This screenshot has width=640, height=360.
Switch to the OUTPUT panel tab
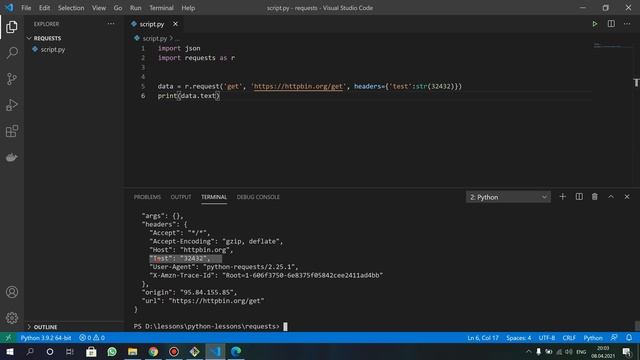(x=181, y=197)
